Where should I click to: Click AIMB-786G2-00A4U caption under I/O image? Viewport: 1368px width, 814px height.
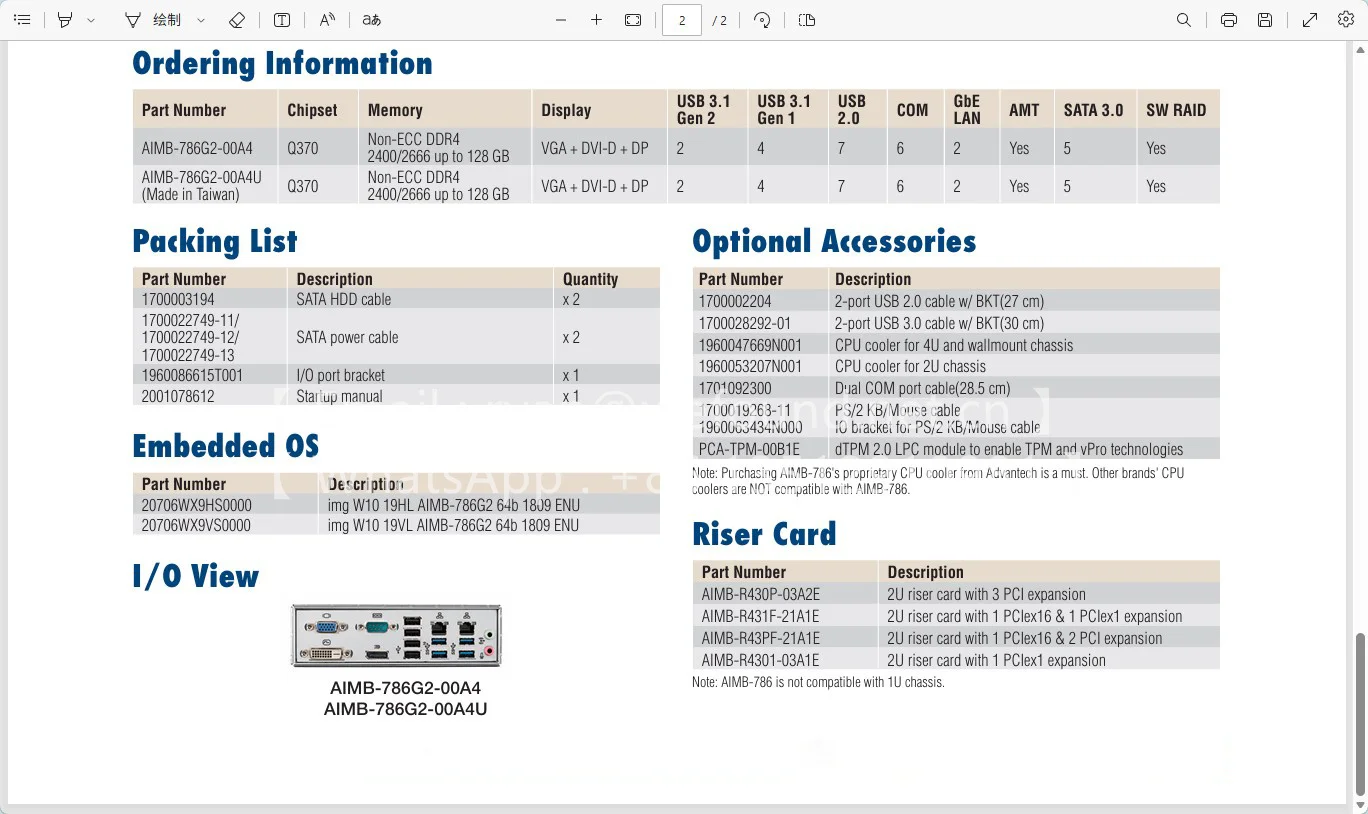405,710
